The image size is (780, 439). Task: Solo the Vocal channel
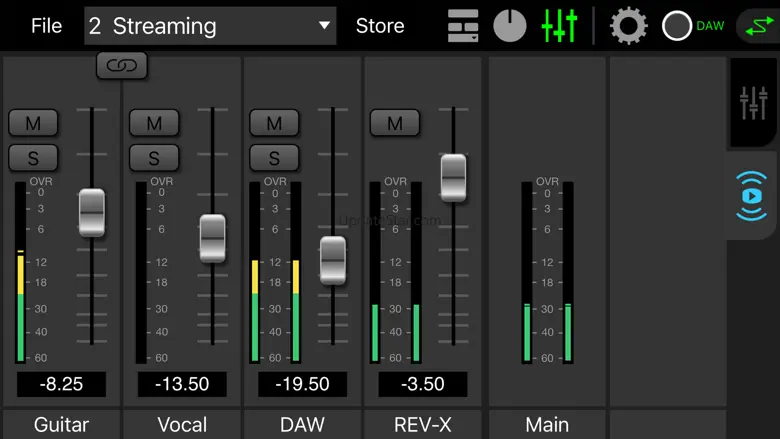[x=154, y=158]
